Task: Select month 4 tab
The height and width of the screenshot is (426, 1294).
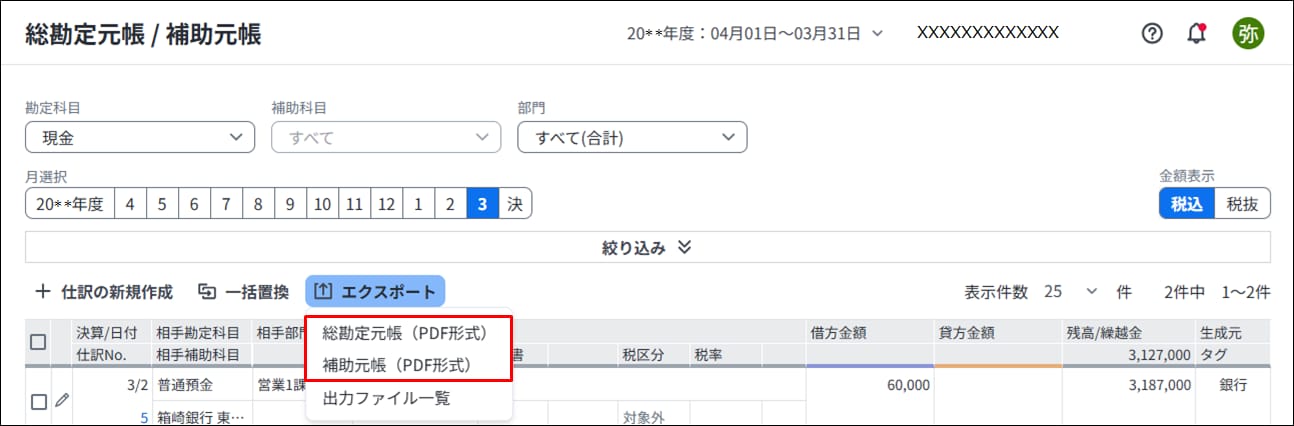Action: coord(130,204)
